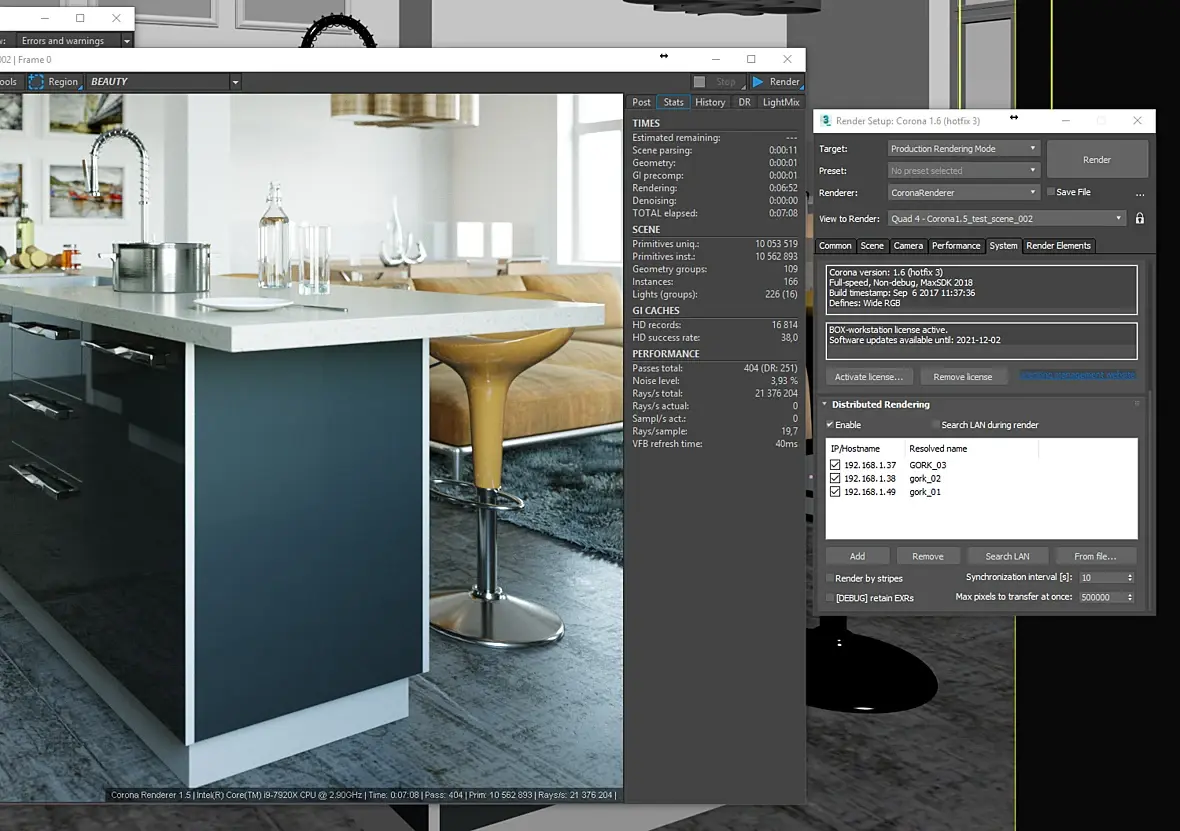
Task: Click the lock view icon beside View to Render
Action: [1139, 218]
